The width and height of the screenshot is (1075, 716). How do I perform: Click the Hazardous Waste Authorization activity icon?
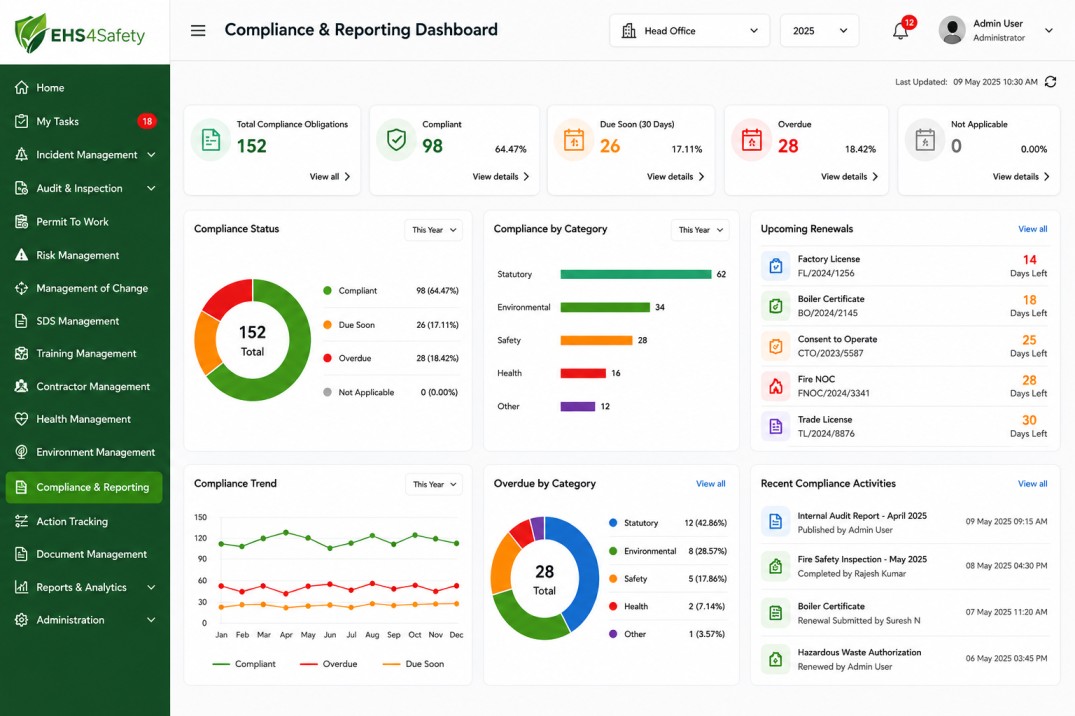coord(775,659)
